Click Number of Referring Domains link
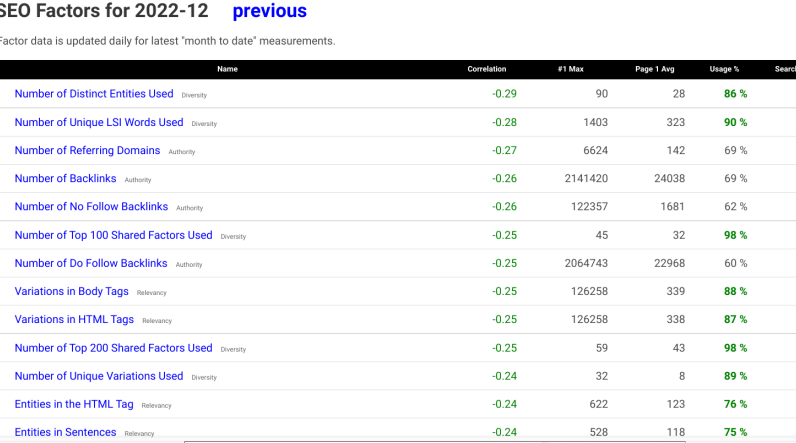Image resolution: width=796 pixels, height=443 pixels. coord(87,150)
